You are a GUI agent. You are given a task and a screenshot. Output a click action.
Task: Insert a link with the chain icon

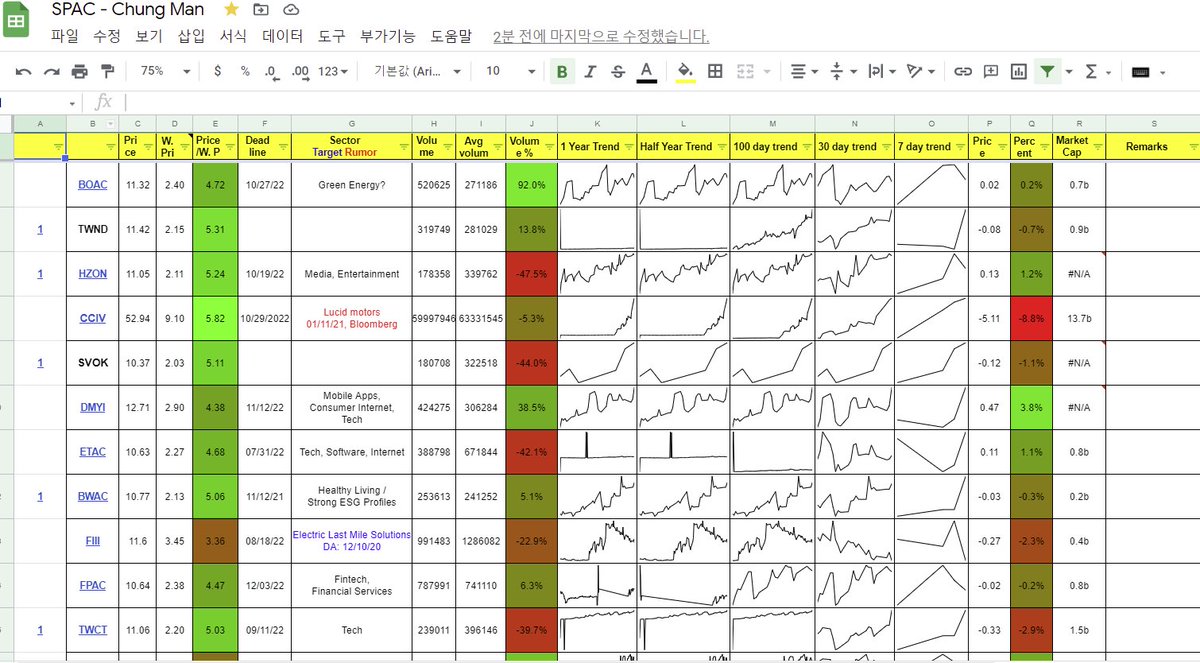pos(963,72)
